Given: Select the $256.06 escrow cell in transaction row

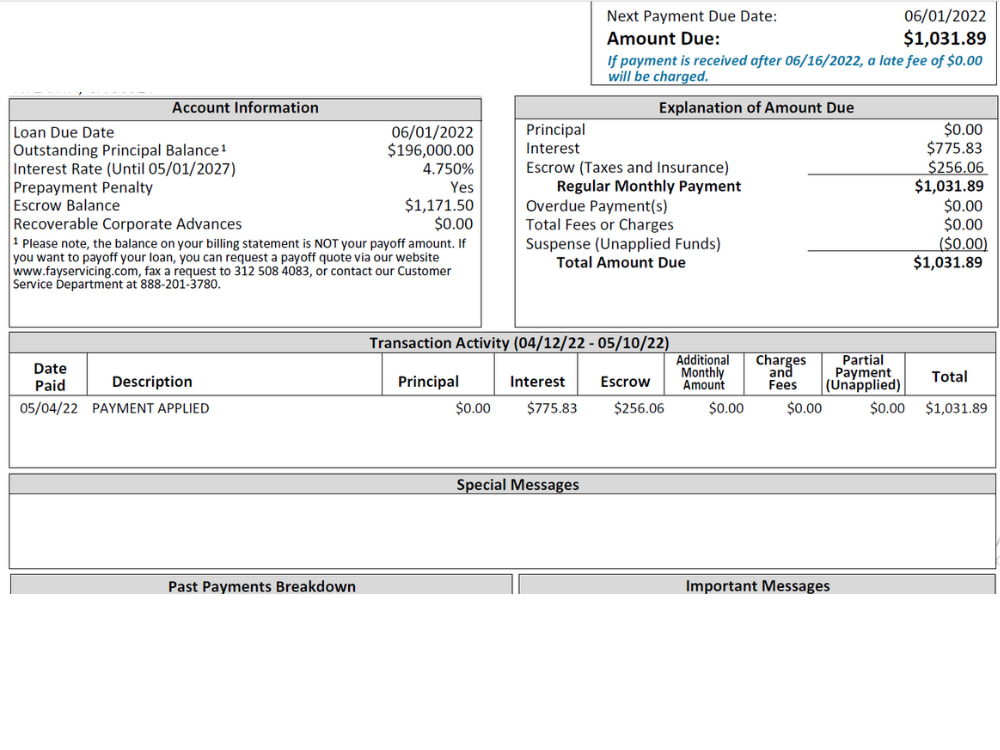Looking at the screenshot, I should (639, 408).
